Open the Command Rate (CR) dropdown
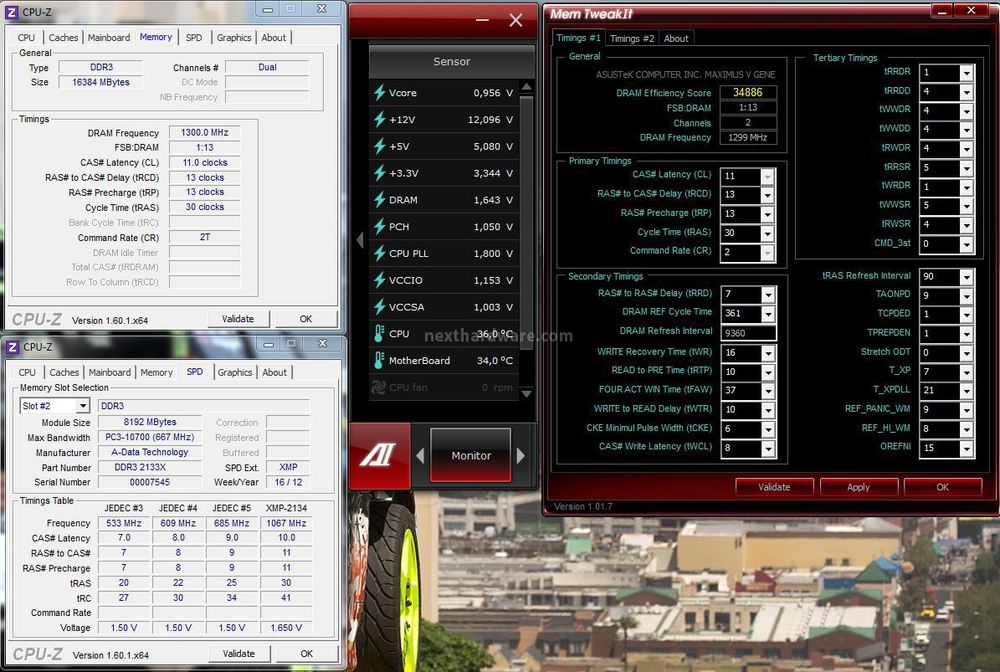Screen dimensions: 1000x672 (x=767, y=252)
